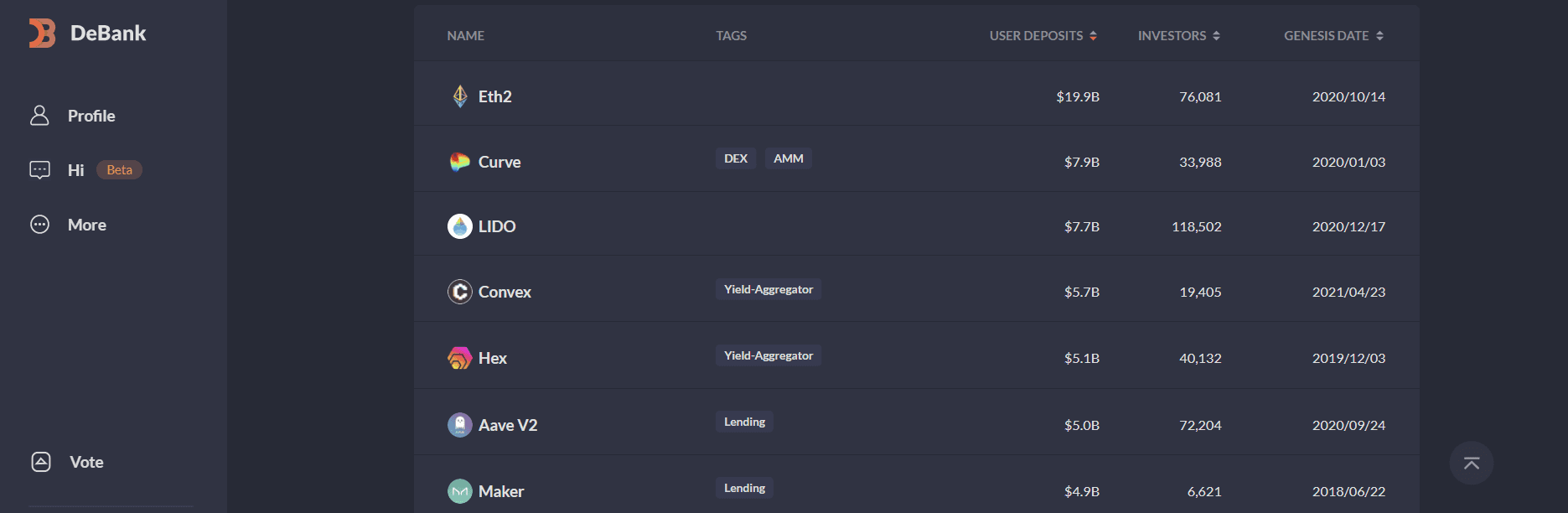Click the scroll-to-top arrow button
The height and width of the screenshot is (513, 1568).
tap(1471, 463)
